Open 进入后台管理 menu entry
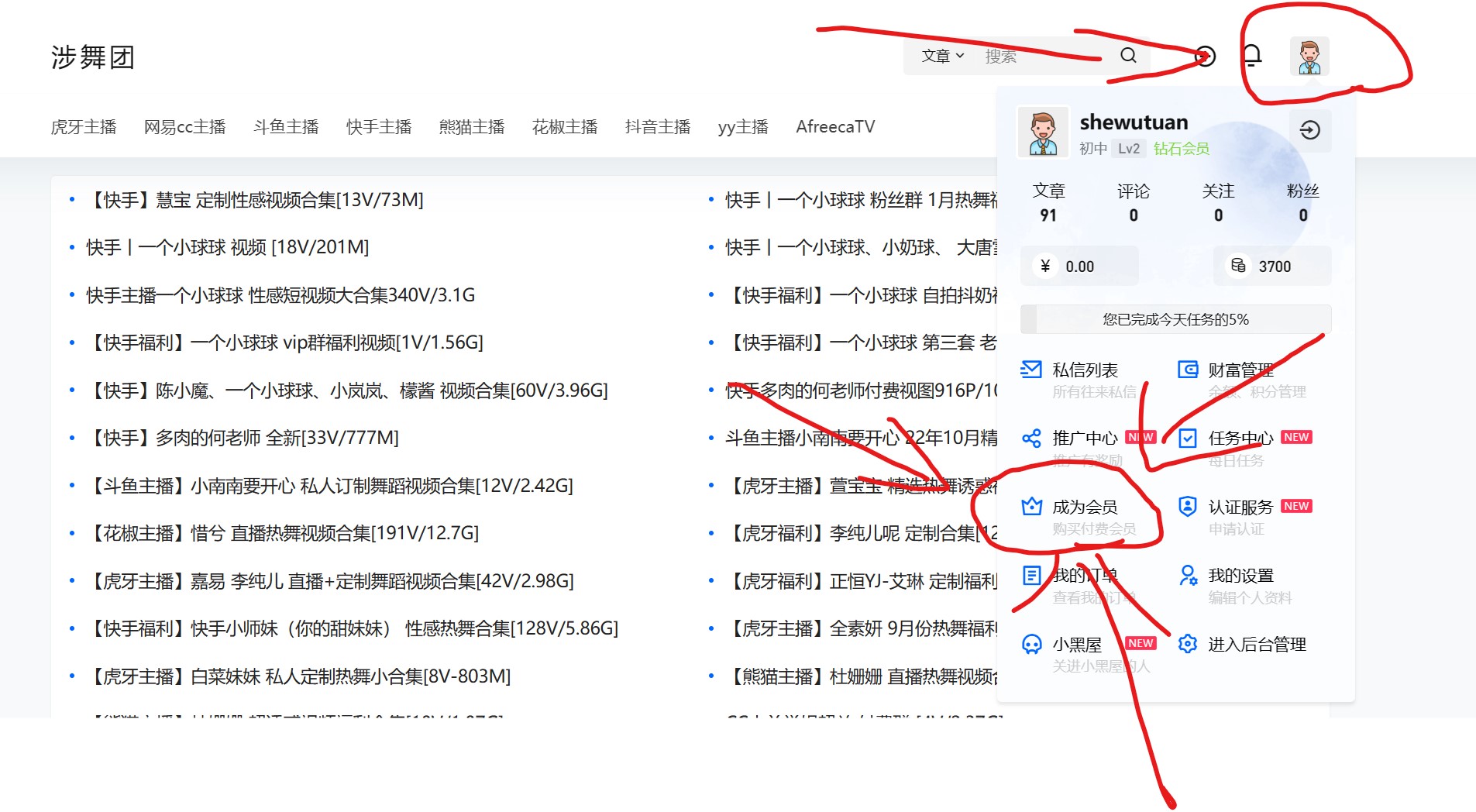 [1244, 644]
